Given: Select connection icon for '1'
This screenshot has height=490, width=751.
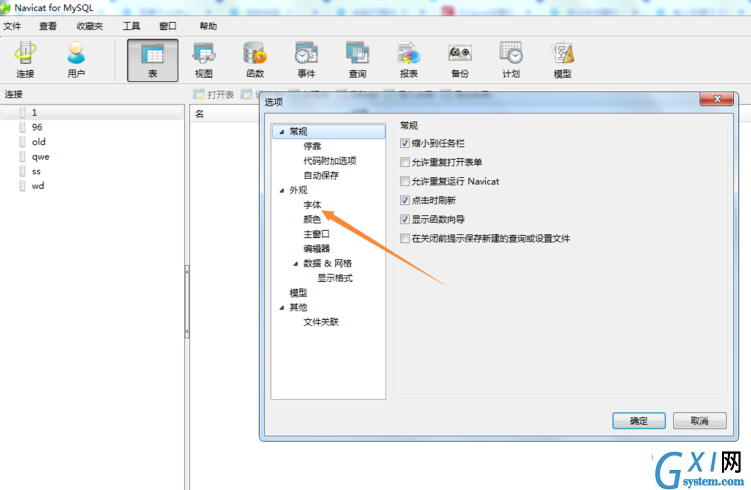Looking at the screenshot, I should 22,113.
